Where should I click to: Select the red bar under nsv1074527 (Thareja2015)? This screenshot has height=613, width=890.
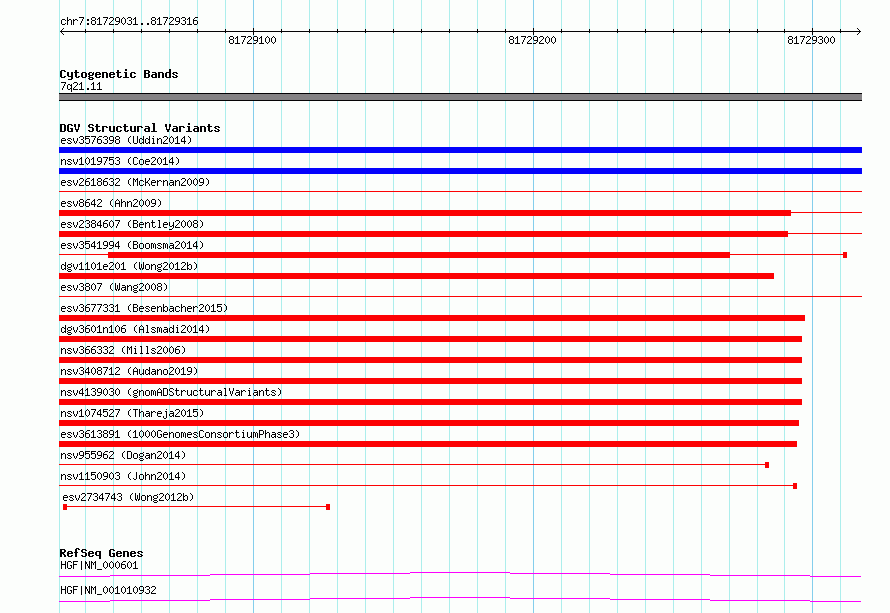point(429,423)
